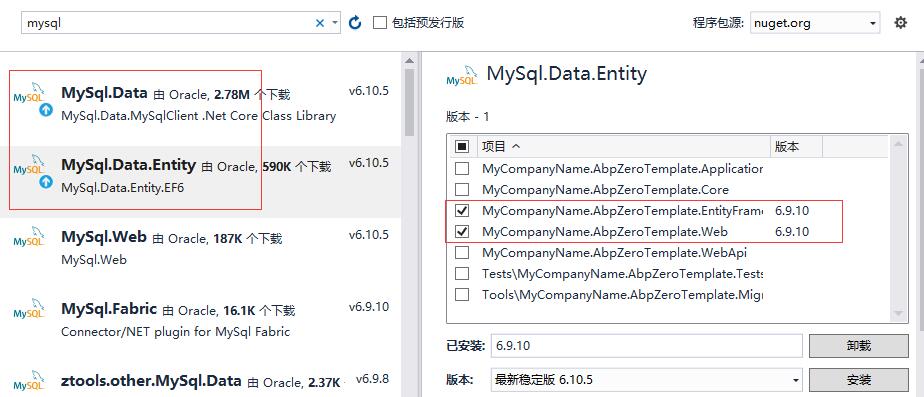The height and width of the screenshot is (397, 924).
Task: Refresh the package list
Action: pos(355,23)
